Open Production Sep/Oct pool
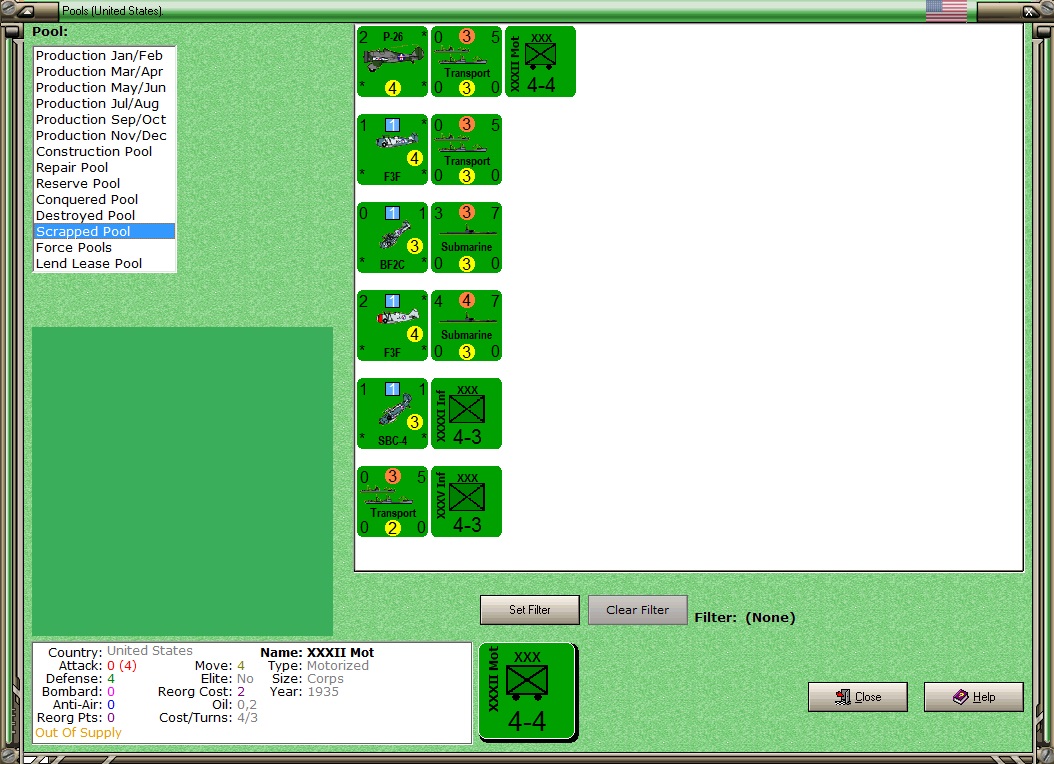 coord(104,120)
